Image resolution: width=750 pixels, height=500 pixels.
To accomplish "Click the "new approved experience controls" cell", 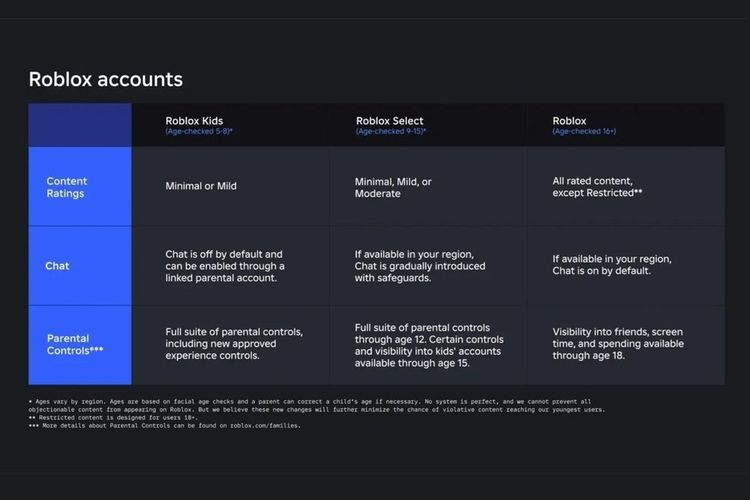I will click(233, 343).
